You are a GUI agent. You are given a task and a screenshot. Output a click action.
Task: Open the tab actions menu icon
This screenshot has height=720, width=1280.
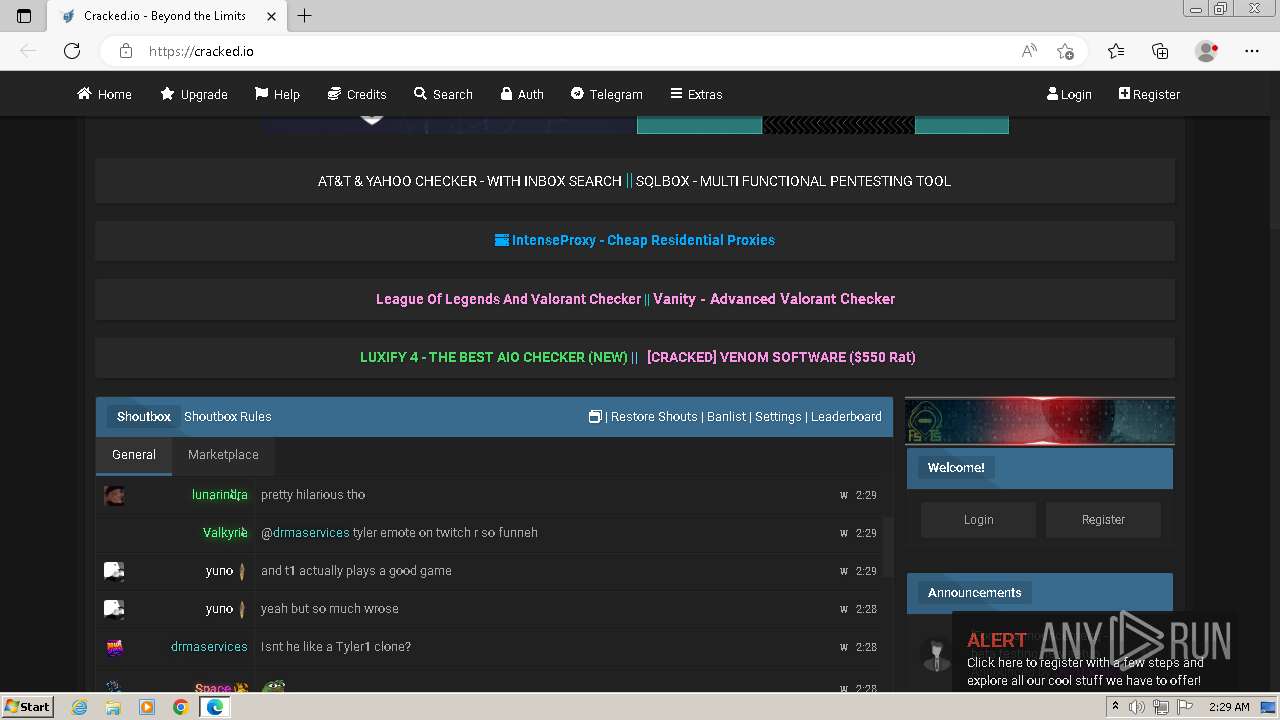tap(24, 16)
